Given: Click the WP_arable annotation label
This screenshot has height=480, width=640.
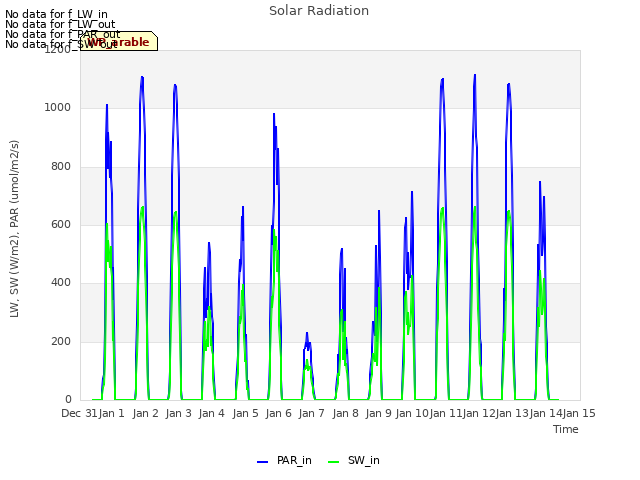Looking at the screenshot, I should pyautogui.click(x=119, y=42).
